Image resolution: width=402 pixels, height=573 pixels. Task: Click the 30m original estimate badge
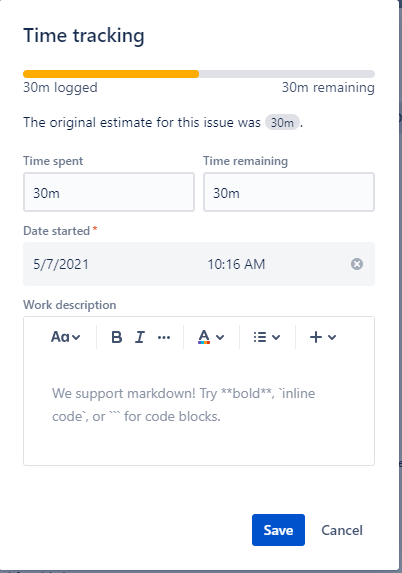tap(282, 122)
